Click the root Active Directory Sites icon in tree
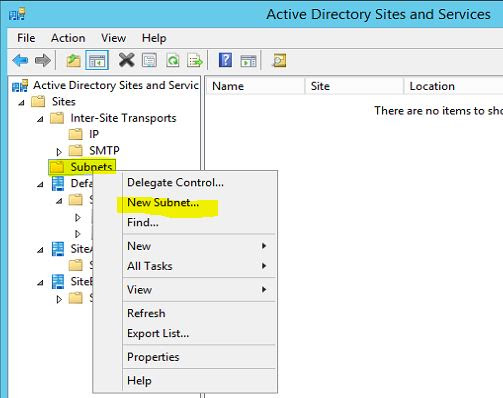503x398 pixels. click(20, 85)
